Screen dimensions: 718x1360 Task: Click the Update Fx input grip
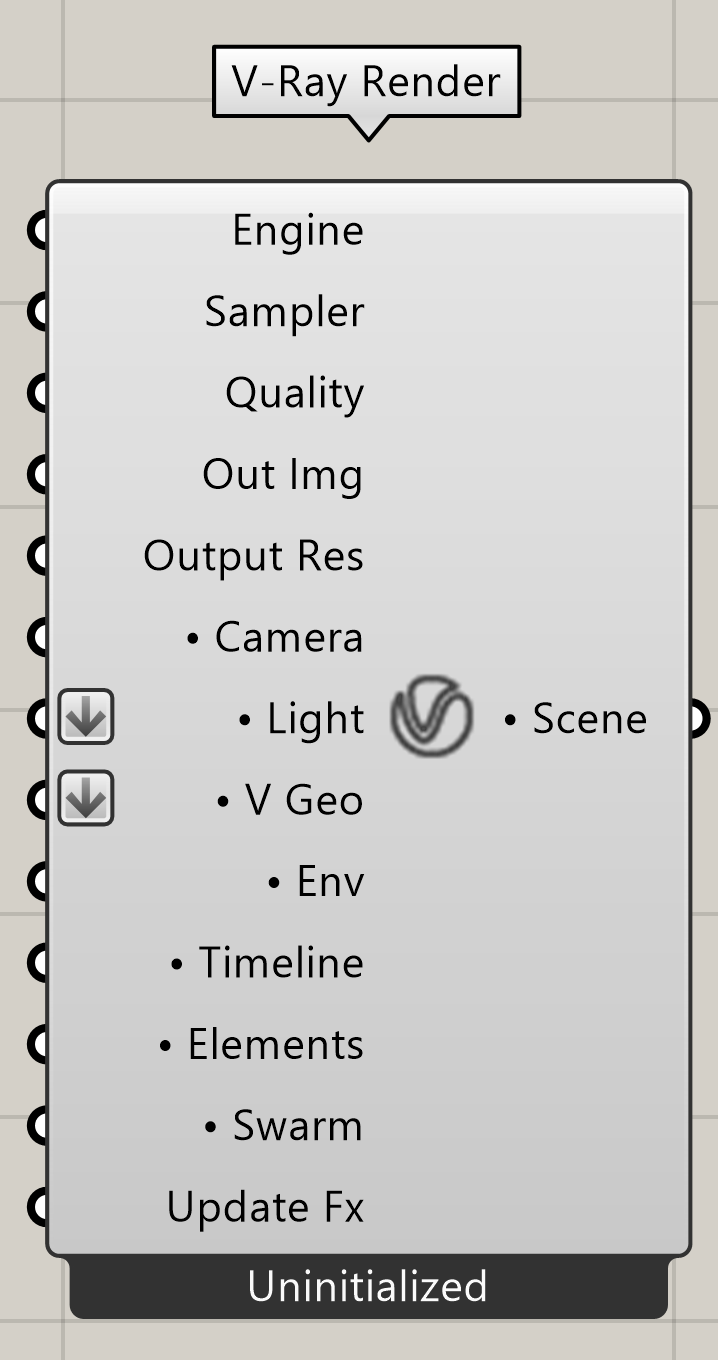37,1207
